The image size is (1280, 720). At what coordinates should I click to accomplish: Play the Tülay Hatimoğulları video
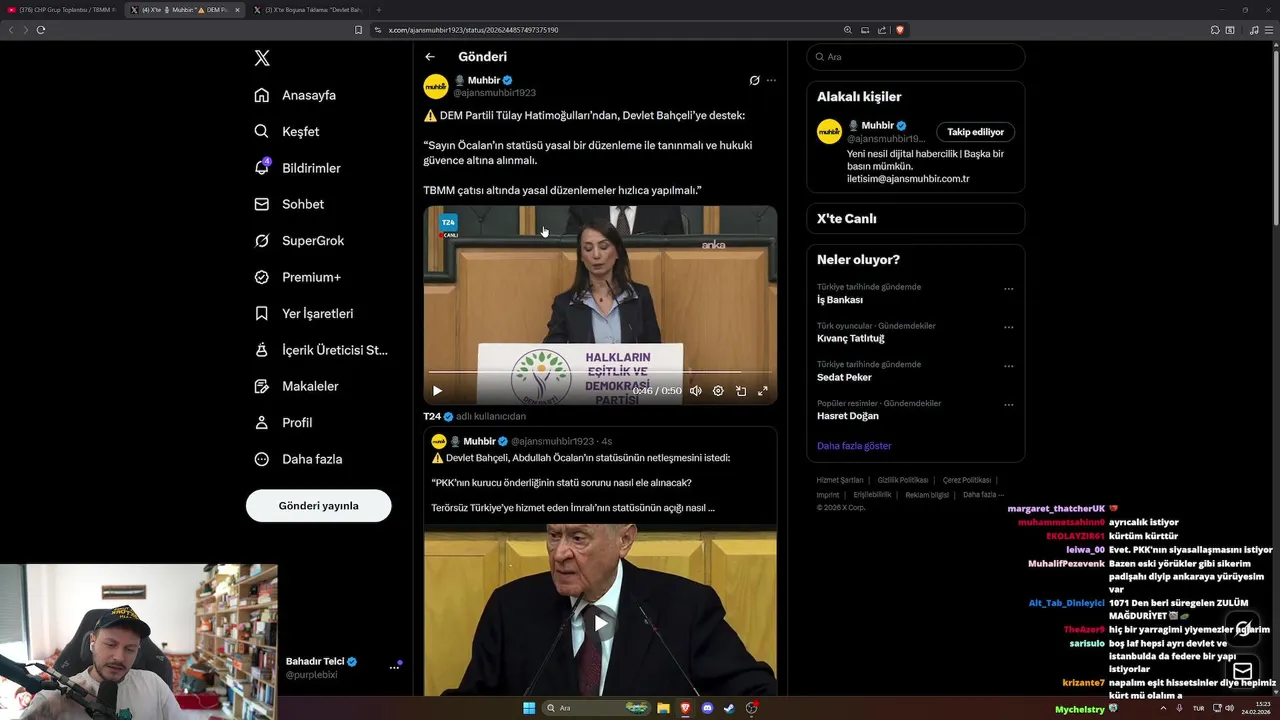pyautogui.click(x=437, y=391)
